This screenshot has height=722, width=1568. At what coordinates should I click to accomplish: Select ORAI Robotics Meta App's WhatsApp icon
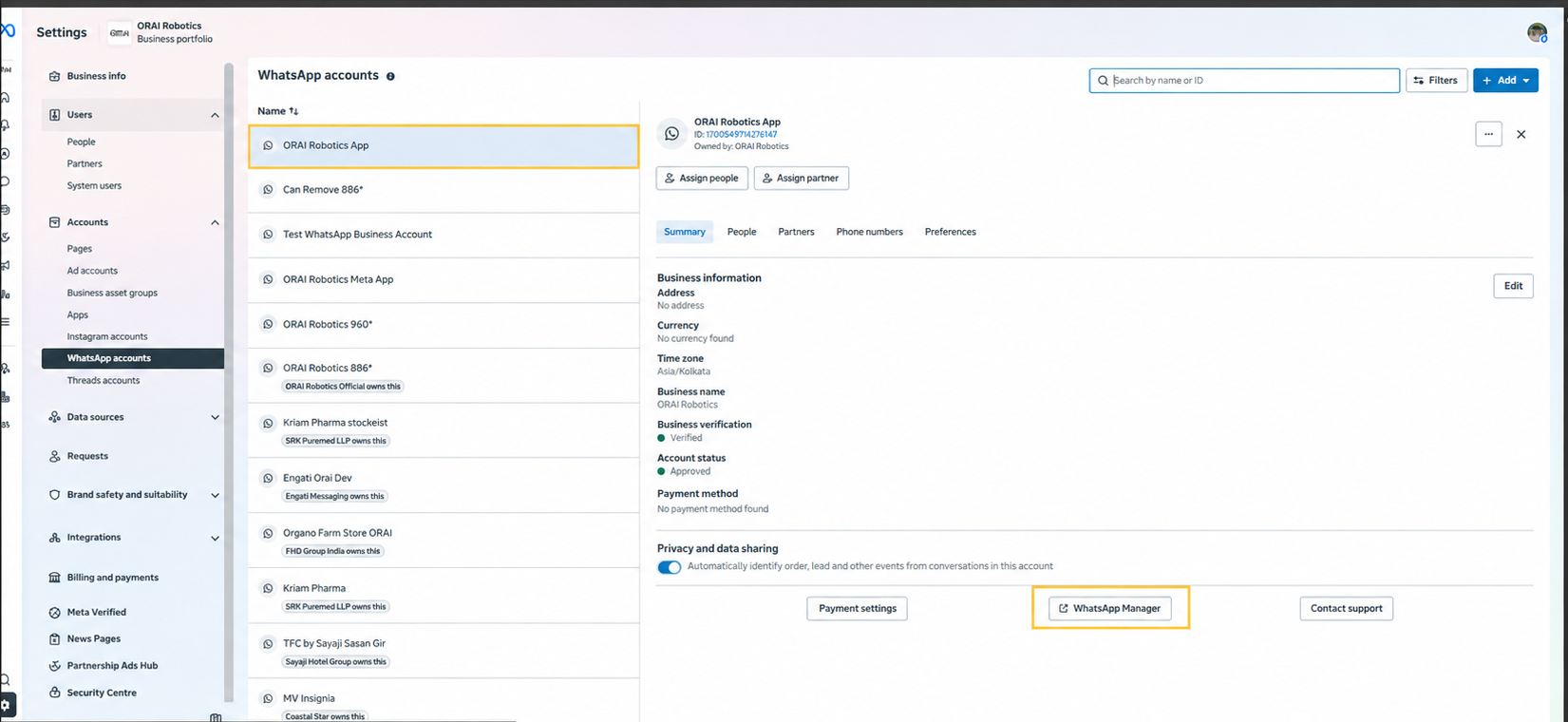(268, 279)
